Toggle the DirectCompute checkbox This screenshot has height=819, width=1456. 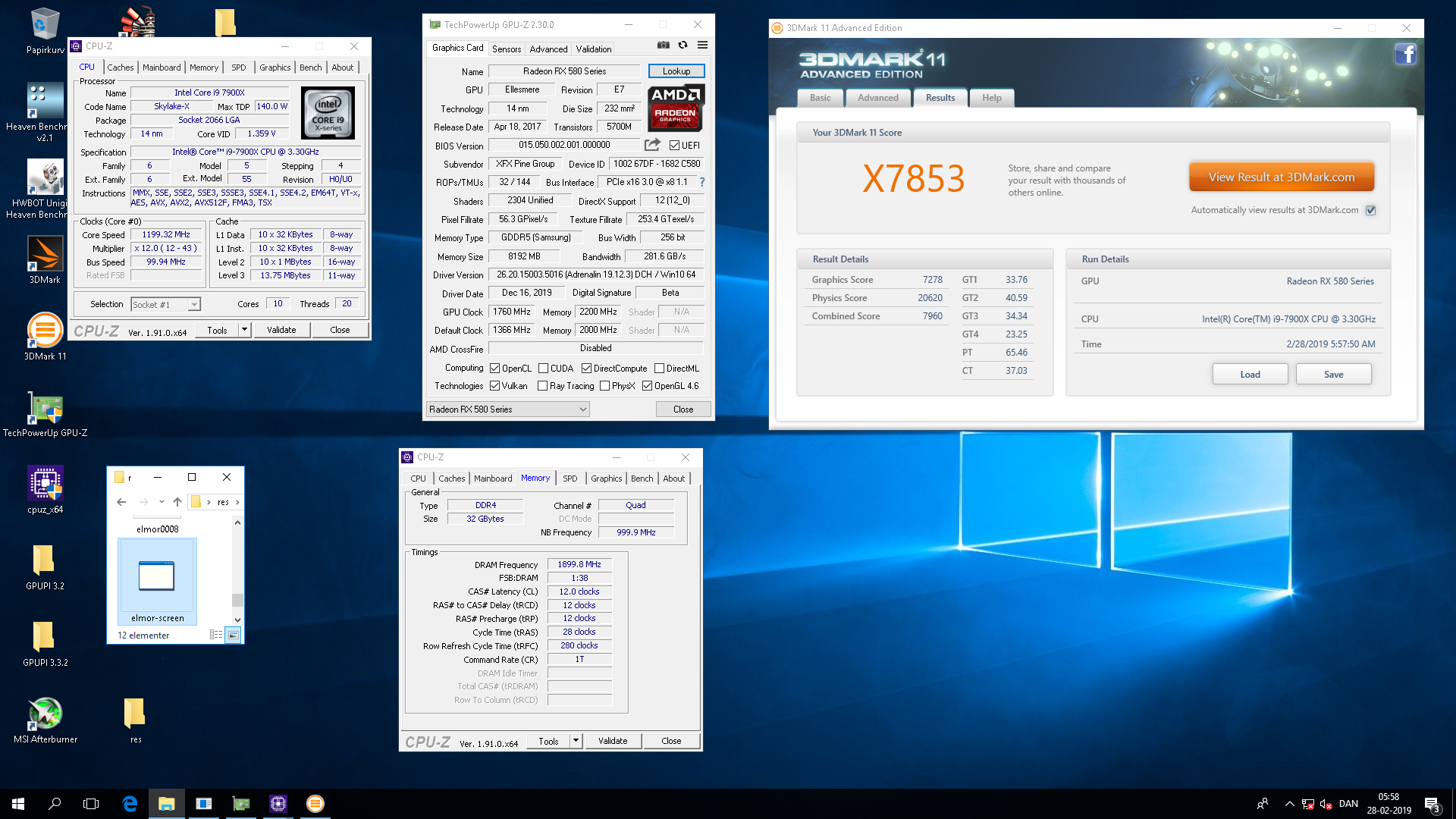coord(586,369)
